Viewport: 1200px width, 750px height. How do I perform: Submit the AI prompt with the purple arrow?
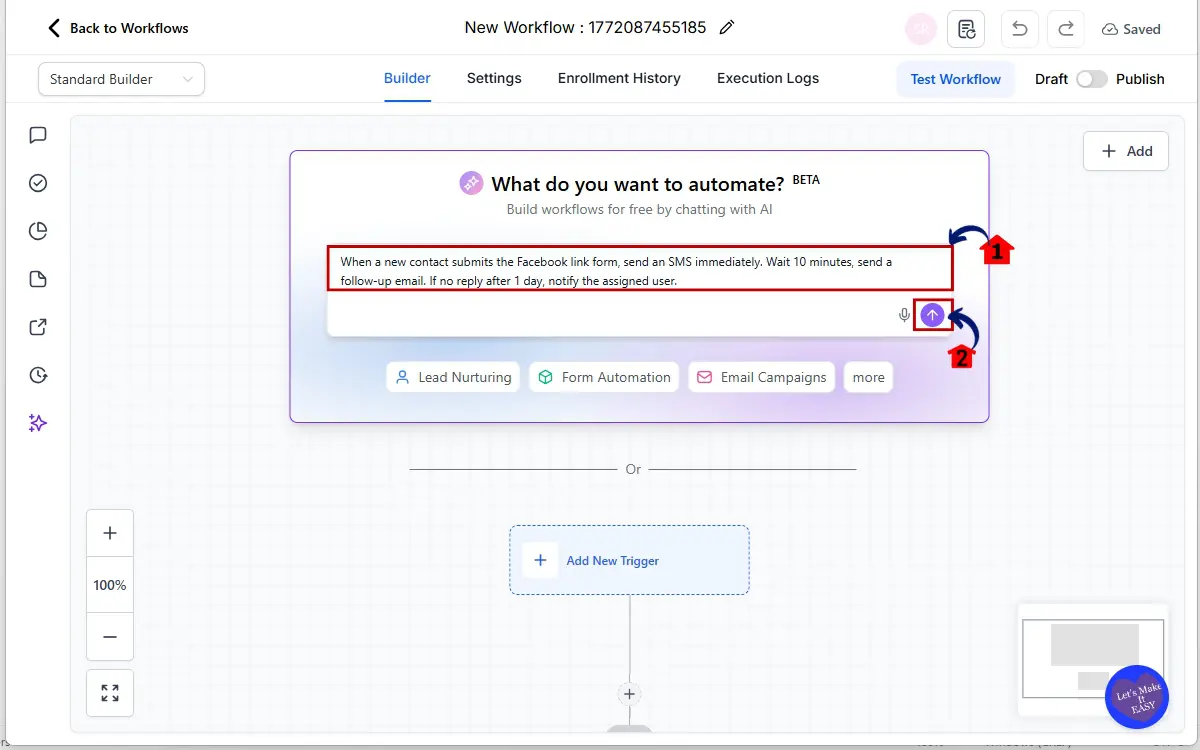click(932, 314)
